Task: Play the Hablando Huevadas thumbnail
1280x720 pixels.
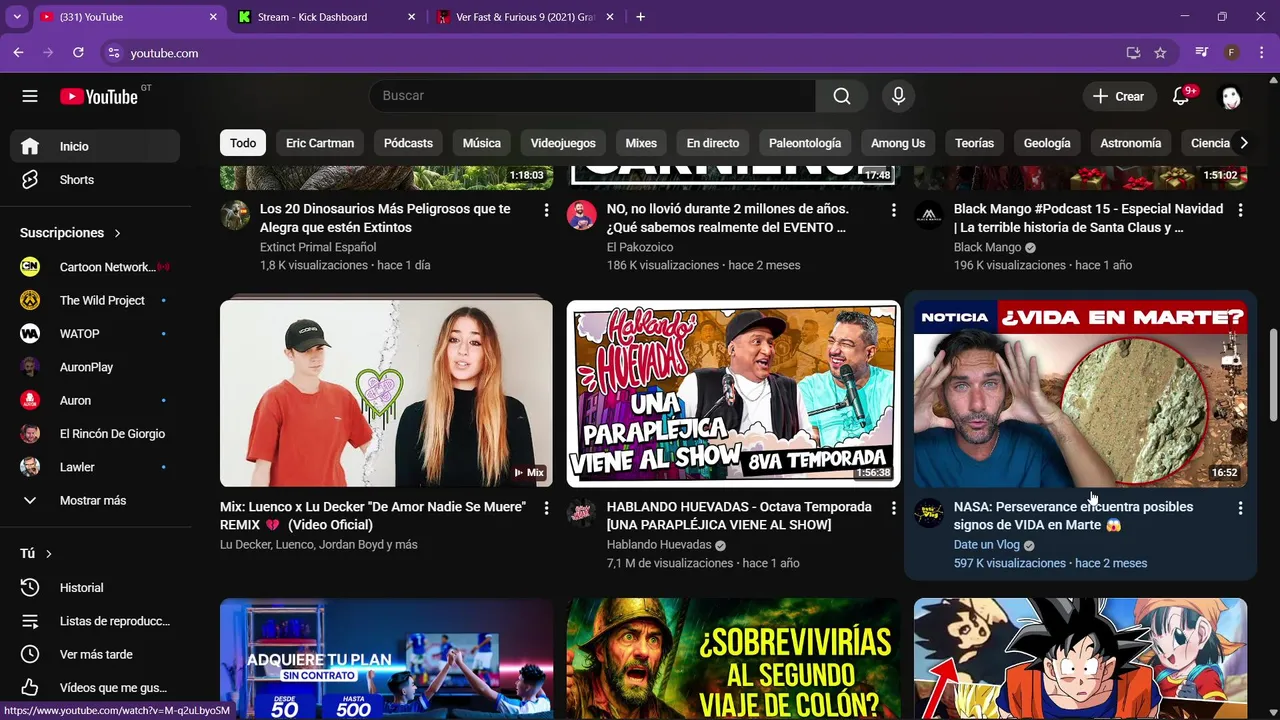Action: pyautogui.click(x=733, y=394)
